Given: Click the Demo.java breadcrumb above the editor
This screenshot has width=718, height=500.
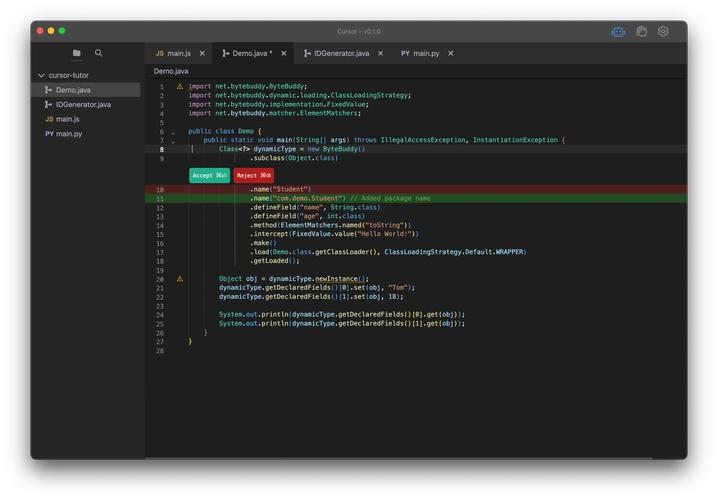Looking at the screenshot, I should click(x=171, y=72).
